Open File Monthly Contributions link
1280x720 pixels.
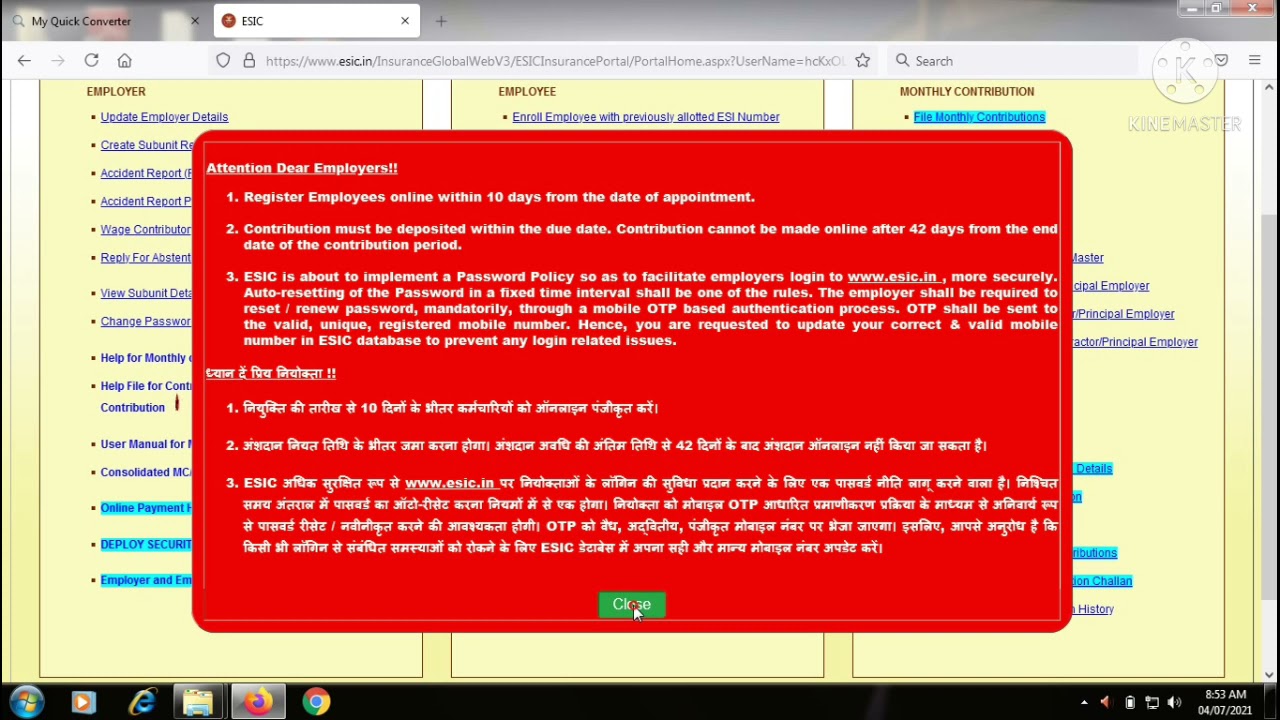pyautogui.click(x=979, y=117)
